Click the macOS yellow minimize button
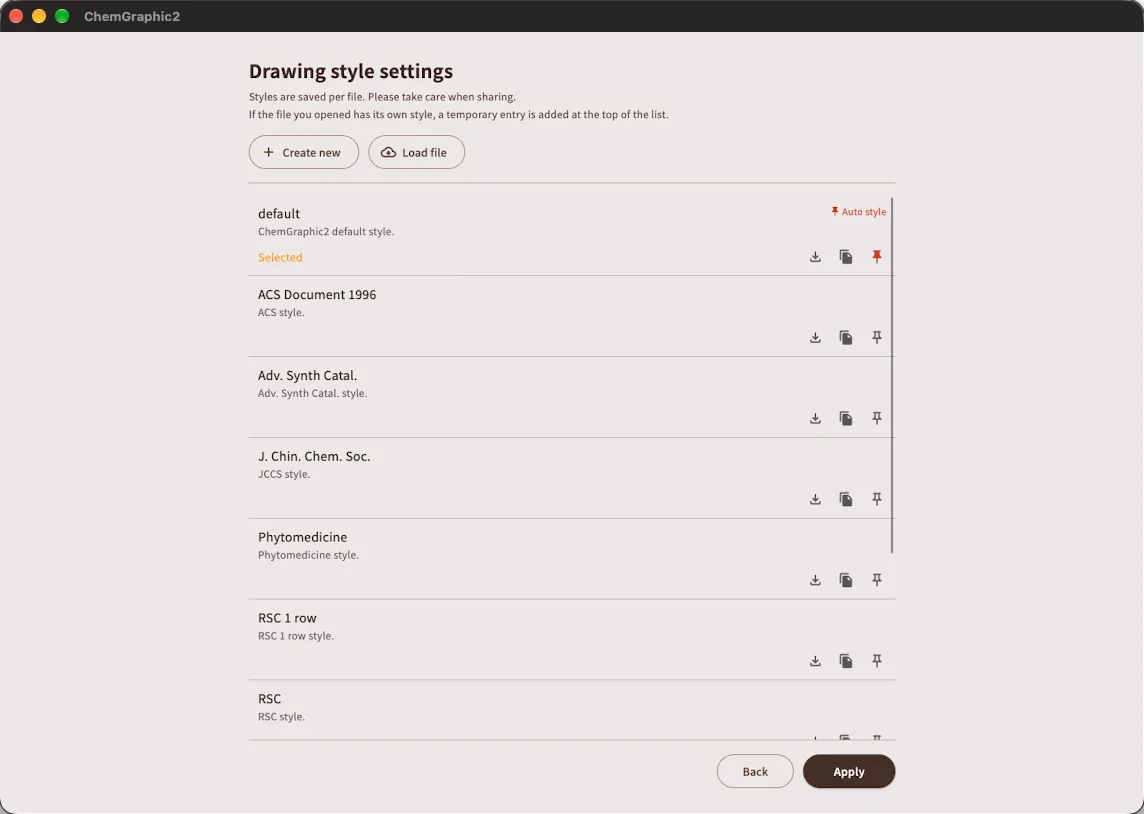Image resolution: width=1144 pixels, height=814 pixels. 39,16
